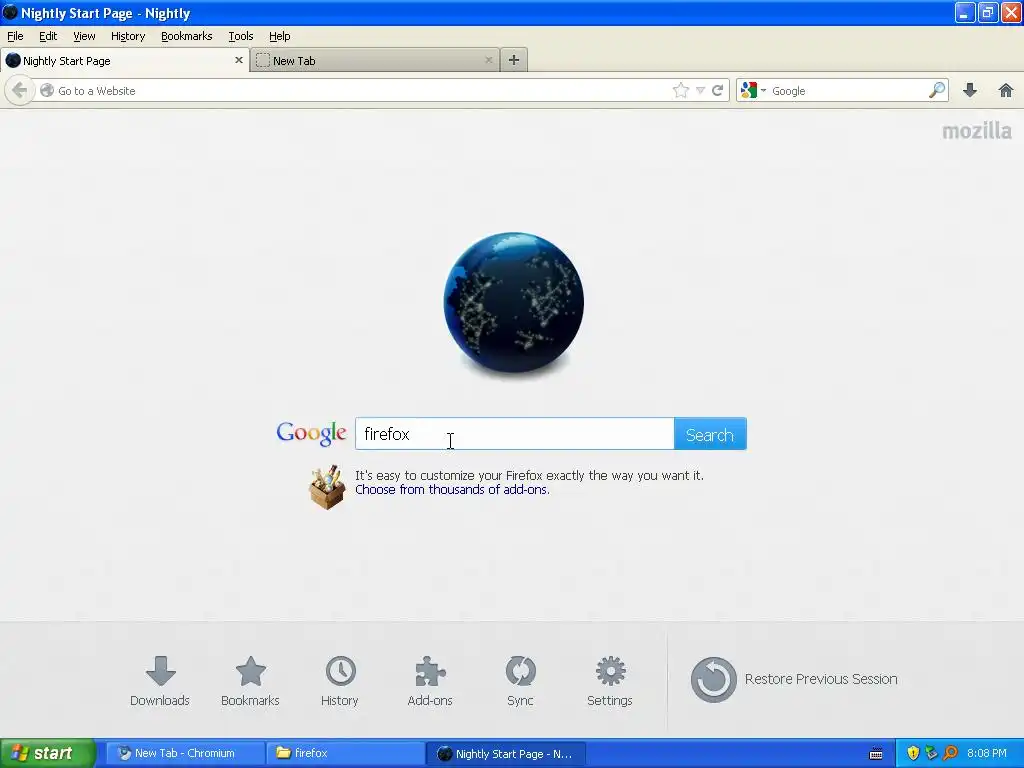Image resolution: width=1024 pixels, height=768 pixels.
Task: Click the magnifying glass search icon
Action: point(936,90)
